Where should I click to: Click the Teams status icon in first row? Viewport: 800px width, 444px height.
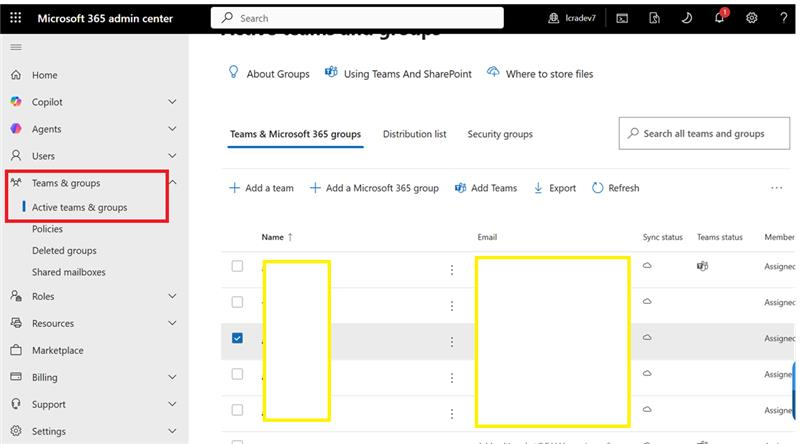[703, 266]
